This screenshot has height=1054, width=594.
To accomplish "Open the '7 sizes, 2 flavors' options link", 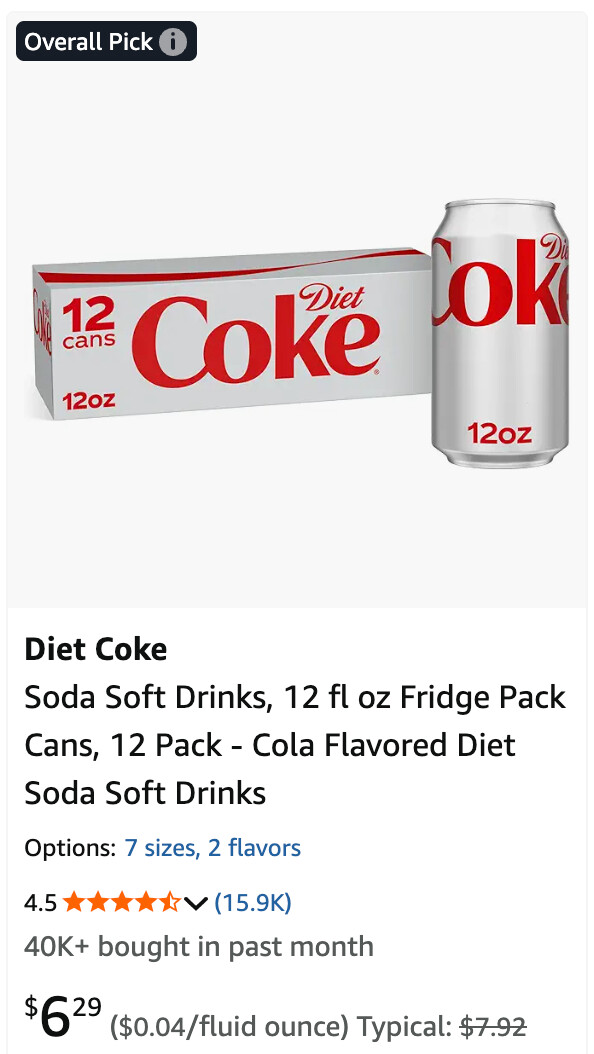I will pyautogui.click(x=212, y=848).
